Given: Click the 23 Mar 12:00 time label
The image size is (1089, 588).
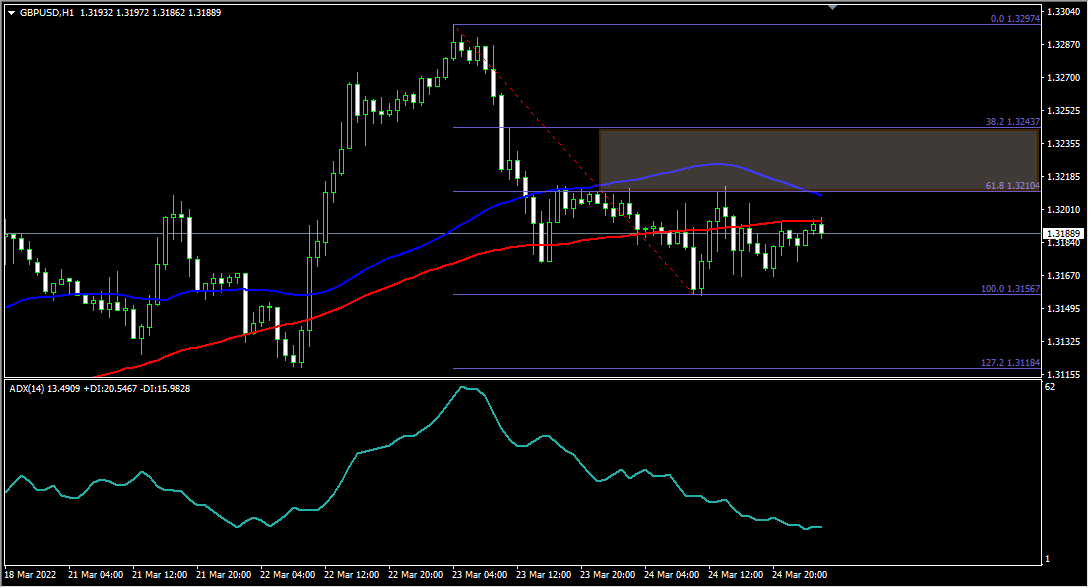Looking at the screenshot, I should (544, 575).
